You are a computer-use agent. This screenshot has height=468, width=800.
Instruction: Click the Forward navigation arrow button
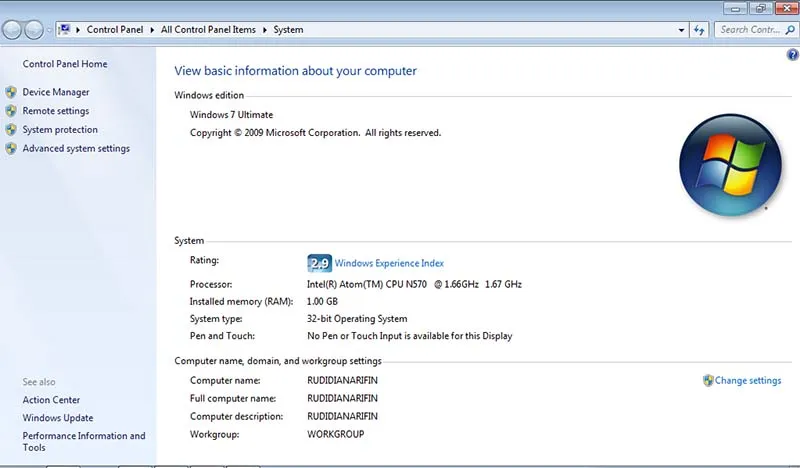34,30
